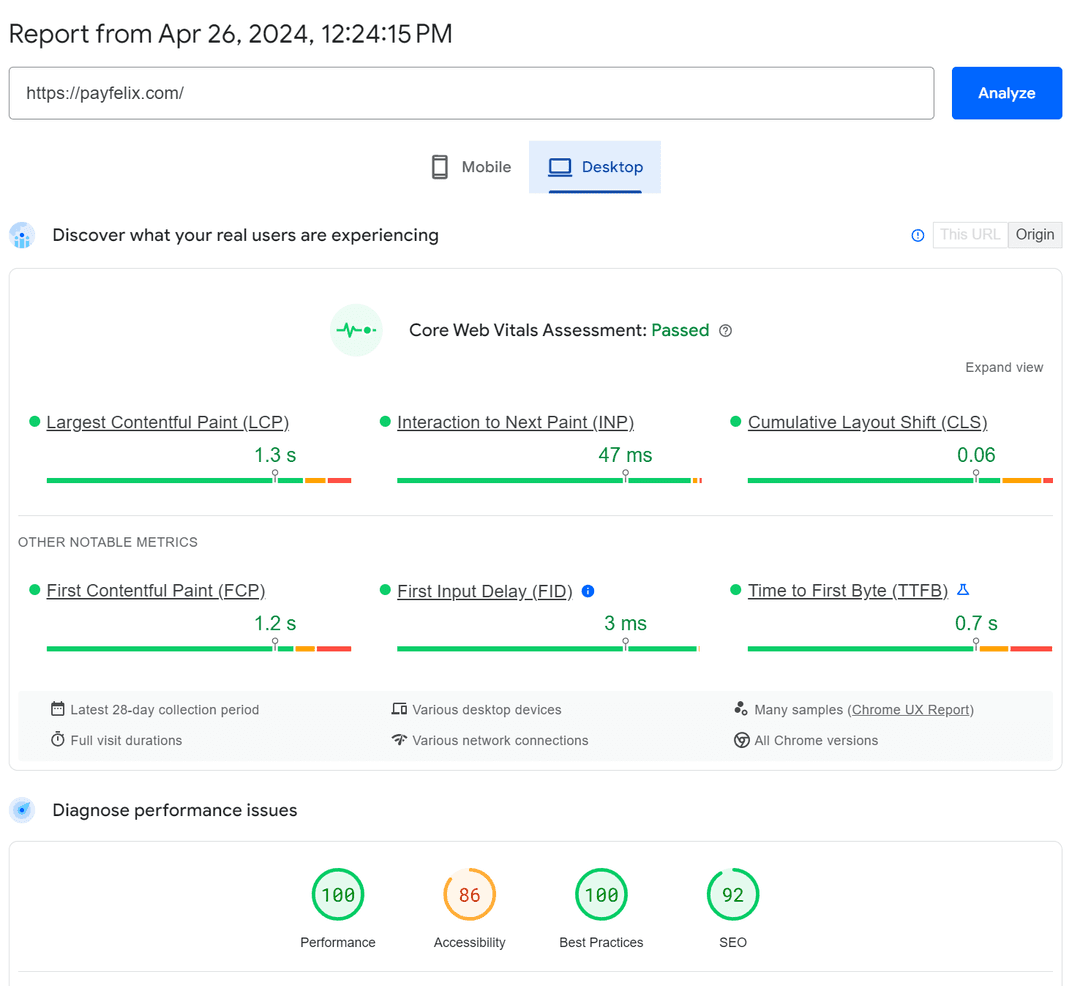The height and width of the screenshot is (986, 1080).
Task: Click the samples dots icon
Action: click(741, 709)
